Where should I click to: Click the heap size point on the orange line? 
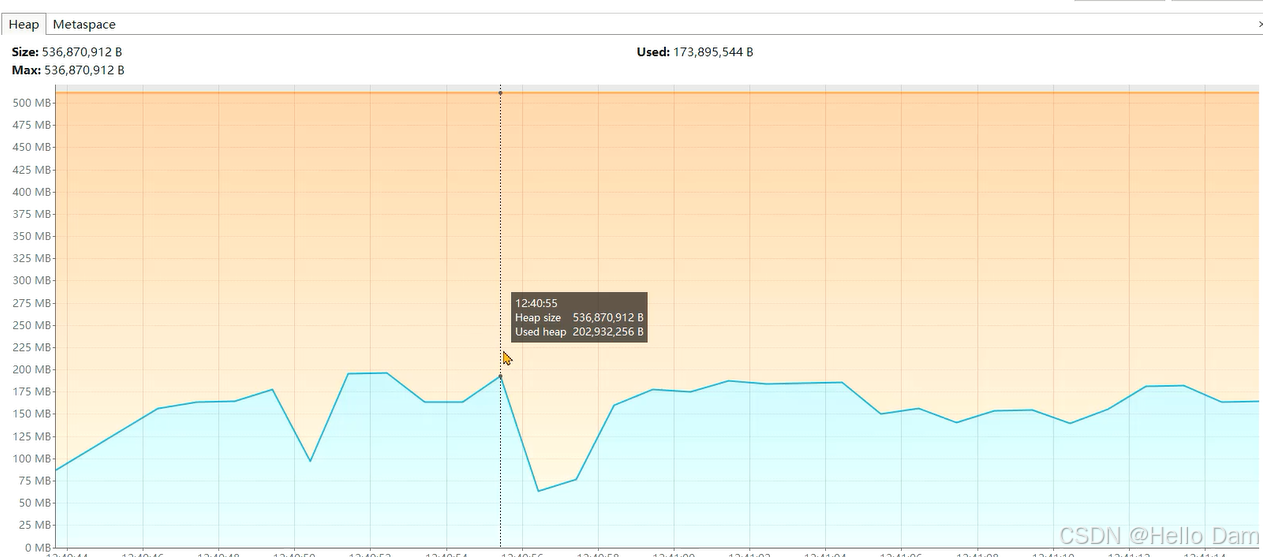tap(500, 93)
